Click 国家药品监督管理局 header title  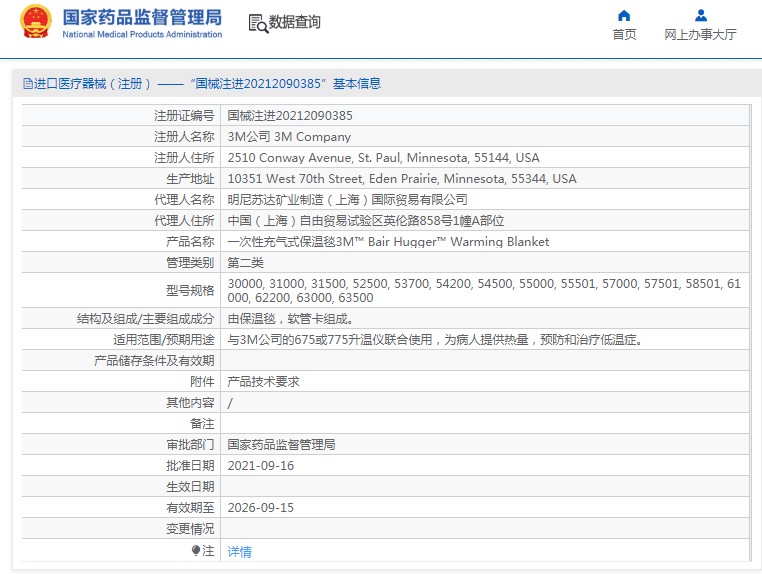point(142,17)
